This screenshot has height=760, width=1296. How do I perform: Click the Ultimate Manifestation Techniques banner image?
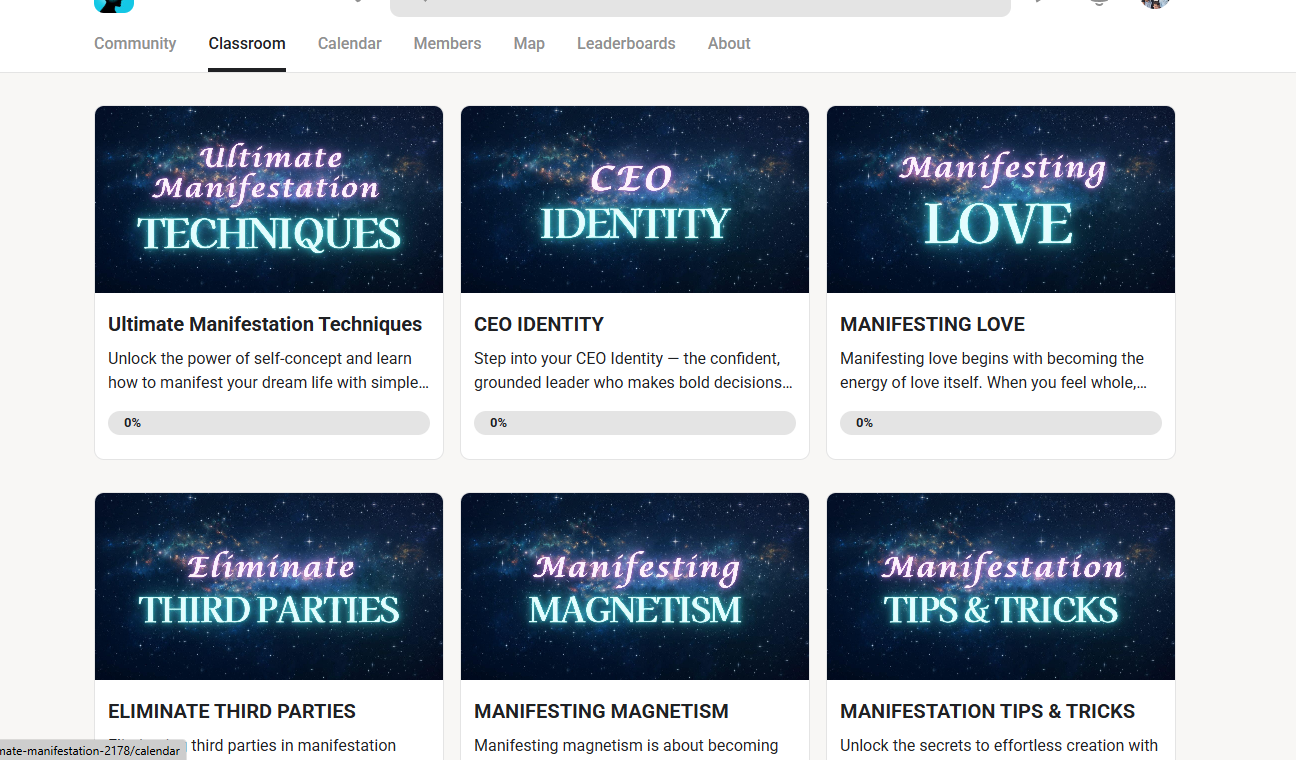[x=269, y=199]
